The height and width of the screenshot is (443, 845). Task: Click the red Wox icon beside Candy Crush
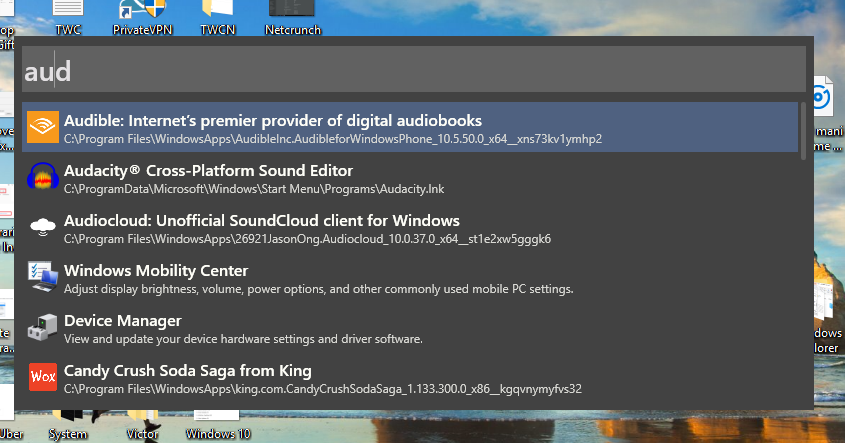coord(42,377)
